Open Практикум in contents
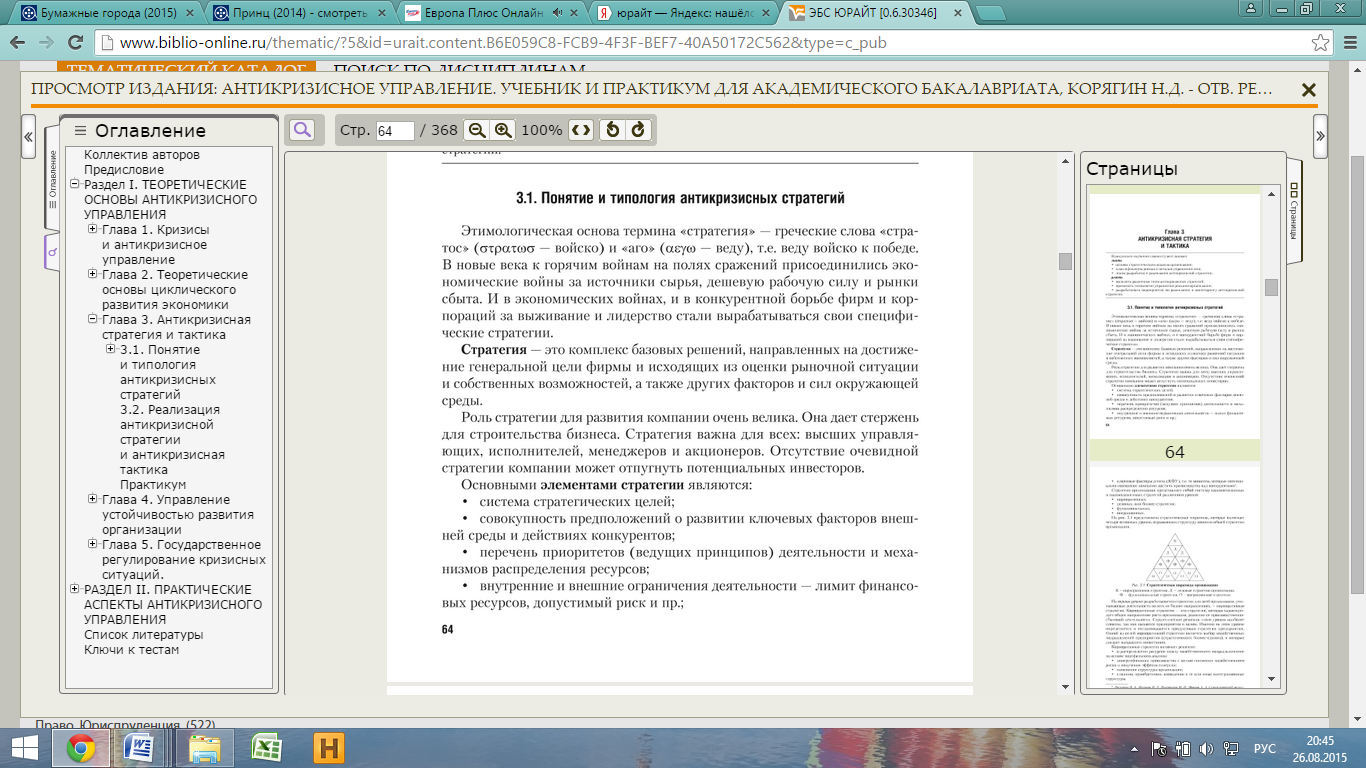The width and height of the screenshot is (1366, 768). (x=153, y=485)
